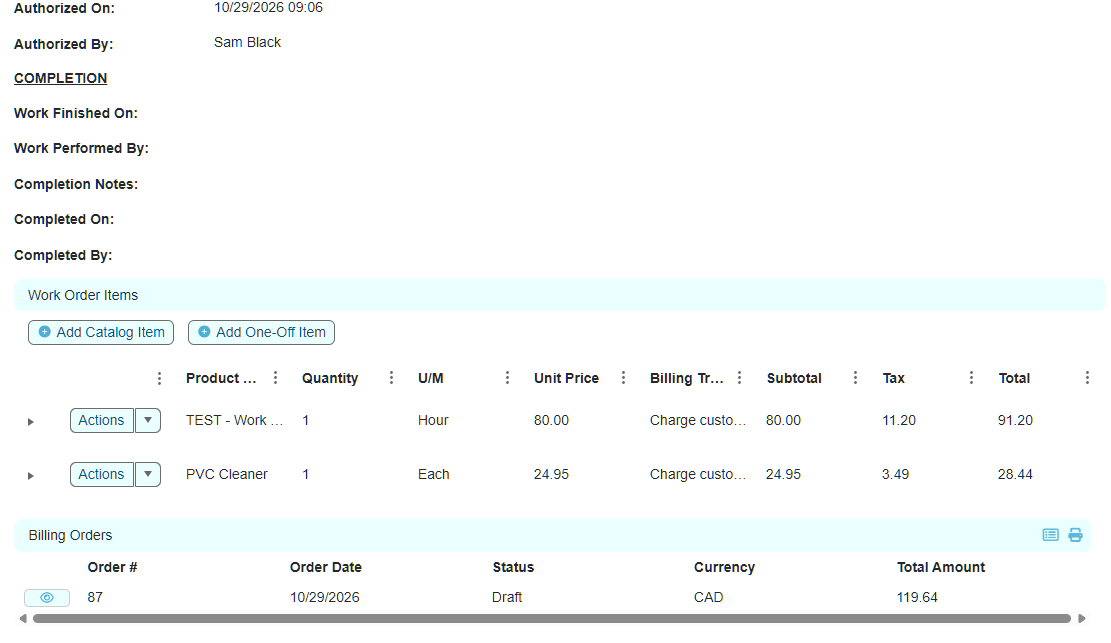Sort by the Subtotal column header
This screenshot has width=1111, height=643.
click(794, 379)
